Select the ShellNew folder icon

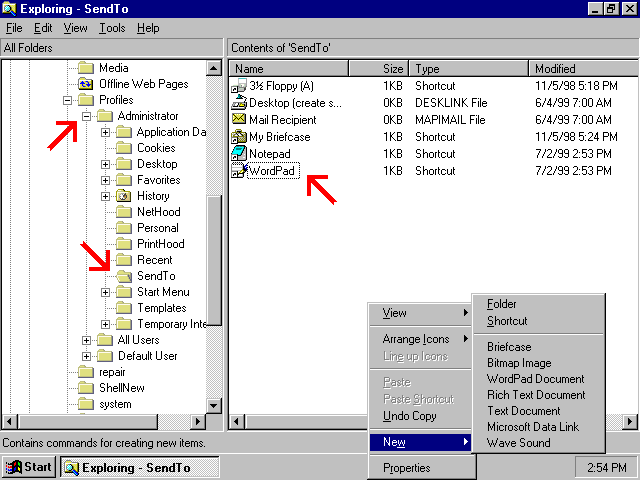(86, 388)
